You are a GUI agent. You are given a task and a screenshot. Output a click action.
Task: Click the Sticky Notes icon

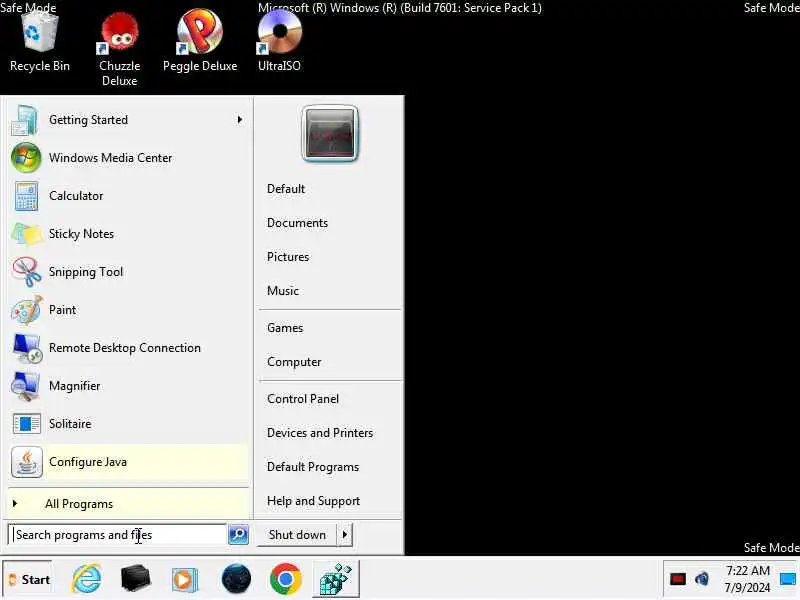click(26, 234)
